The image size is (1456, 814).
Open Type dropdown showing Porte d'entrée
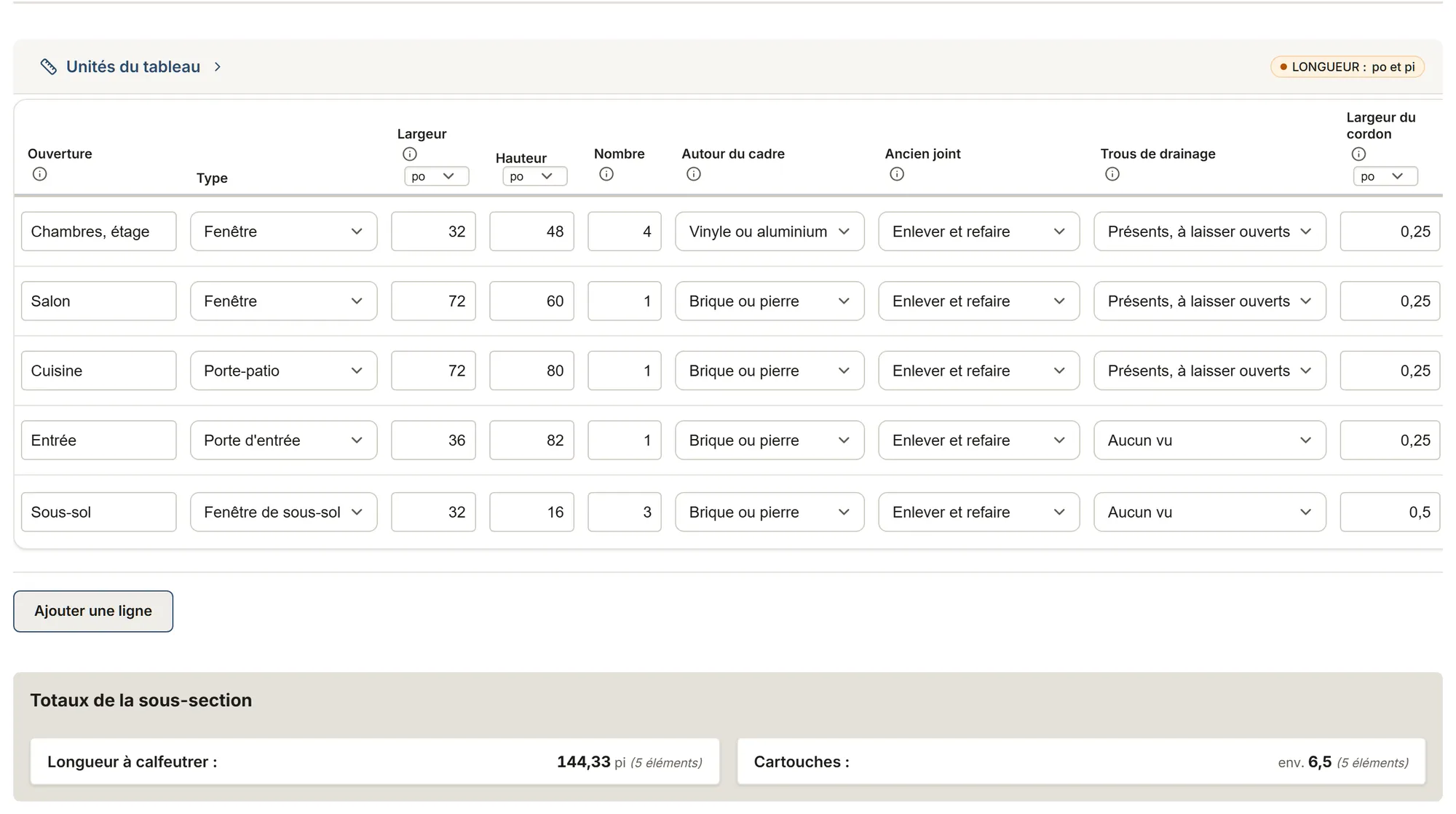(x=284, y=440)
